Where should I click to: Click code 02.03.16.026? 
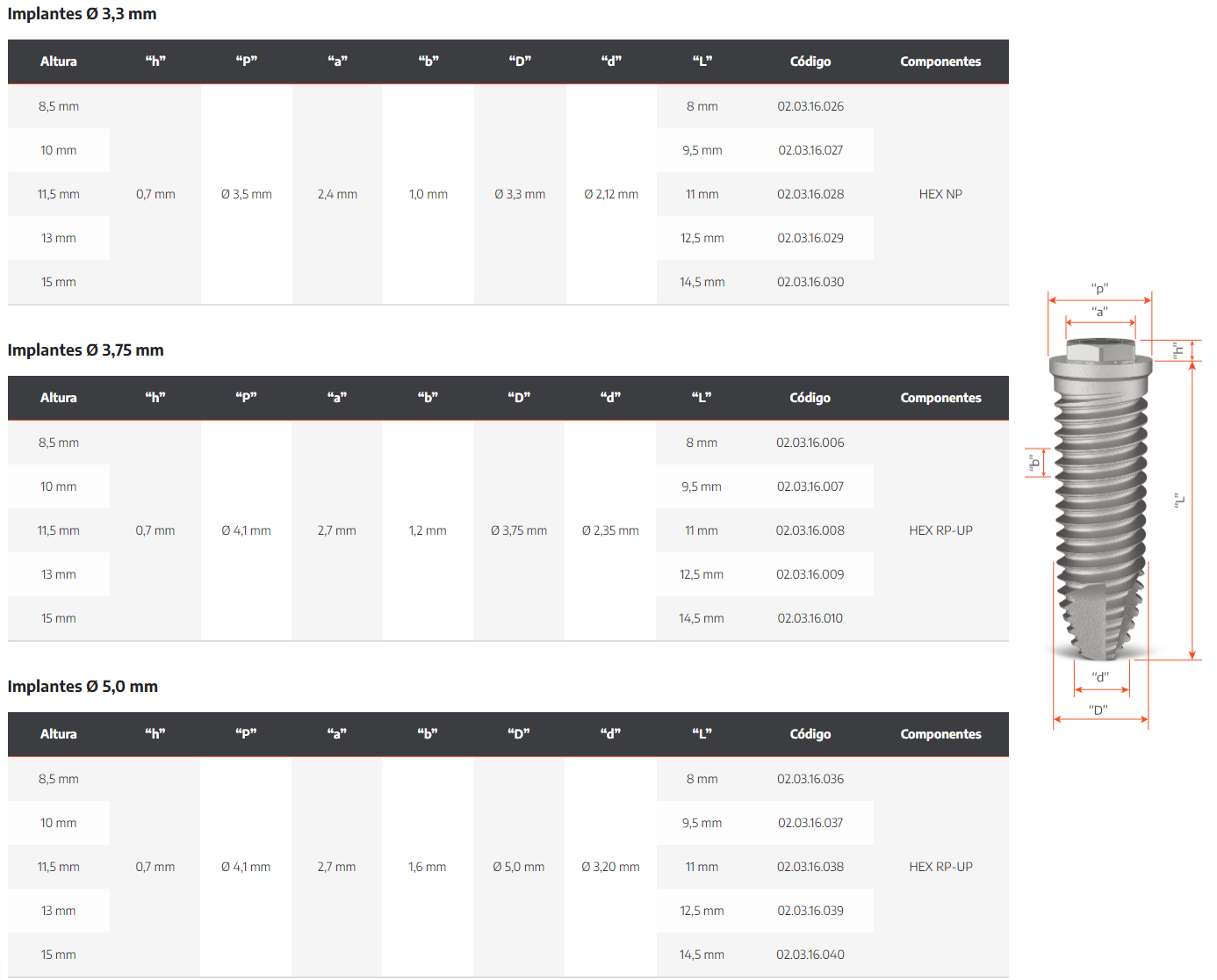(x=810, y=106)
